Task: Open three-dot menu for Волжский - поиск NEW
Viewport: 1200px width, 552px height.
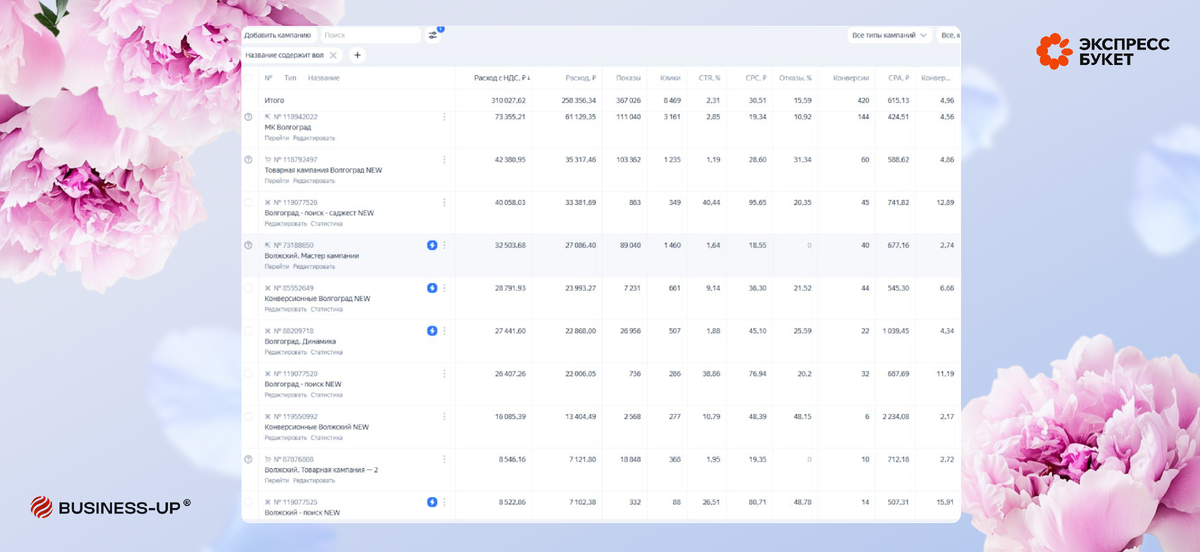Action: point(444,502)
